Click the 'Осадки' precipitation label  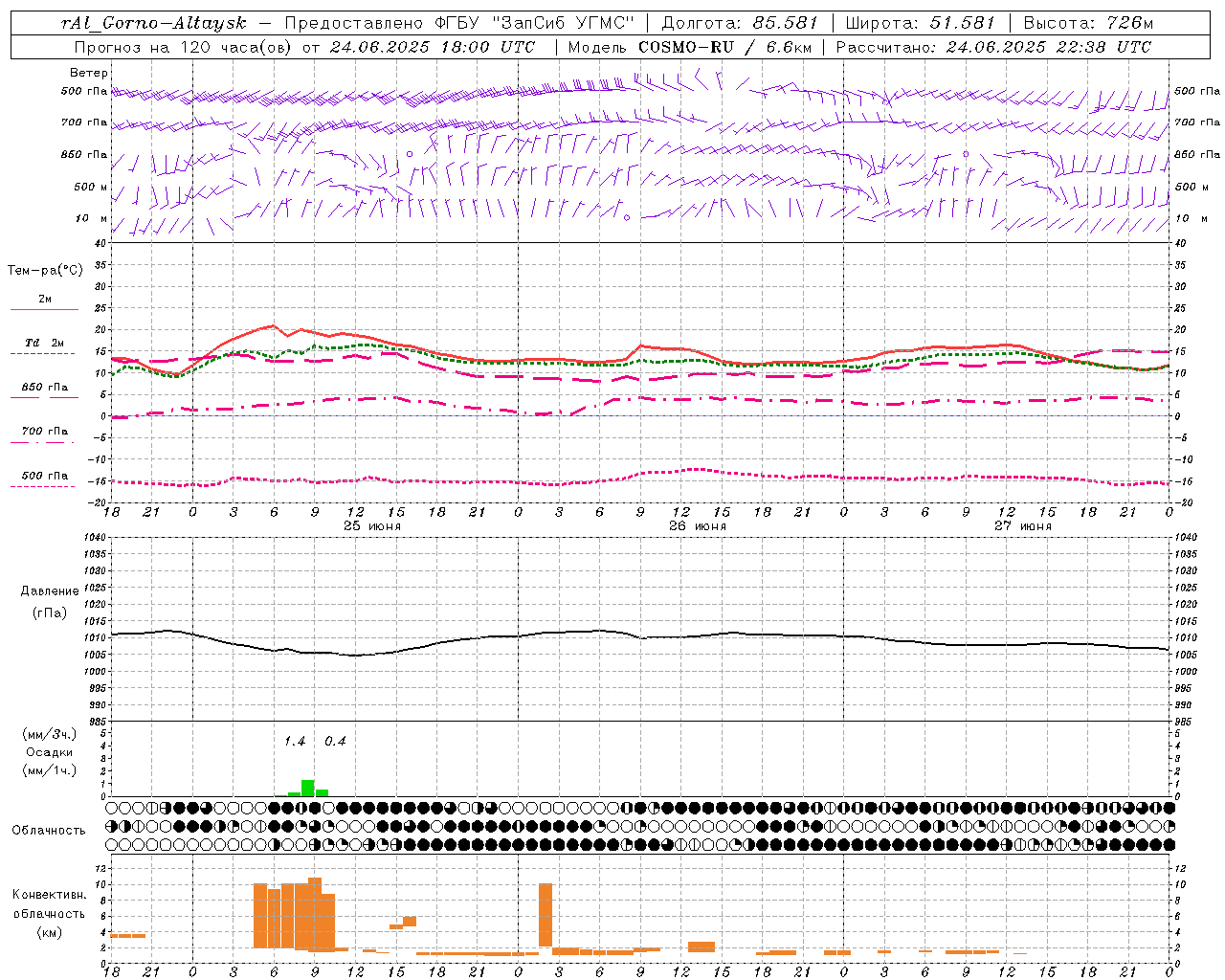[x=49, y=752]
